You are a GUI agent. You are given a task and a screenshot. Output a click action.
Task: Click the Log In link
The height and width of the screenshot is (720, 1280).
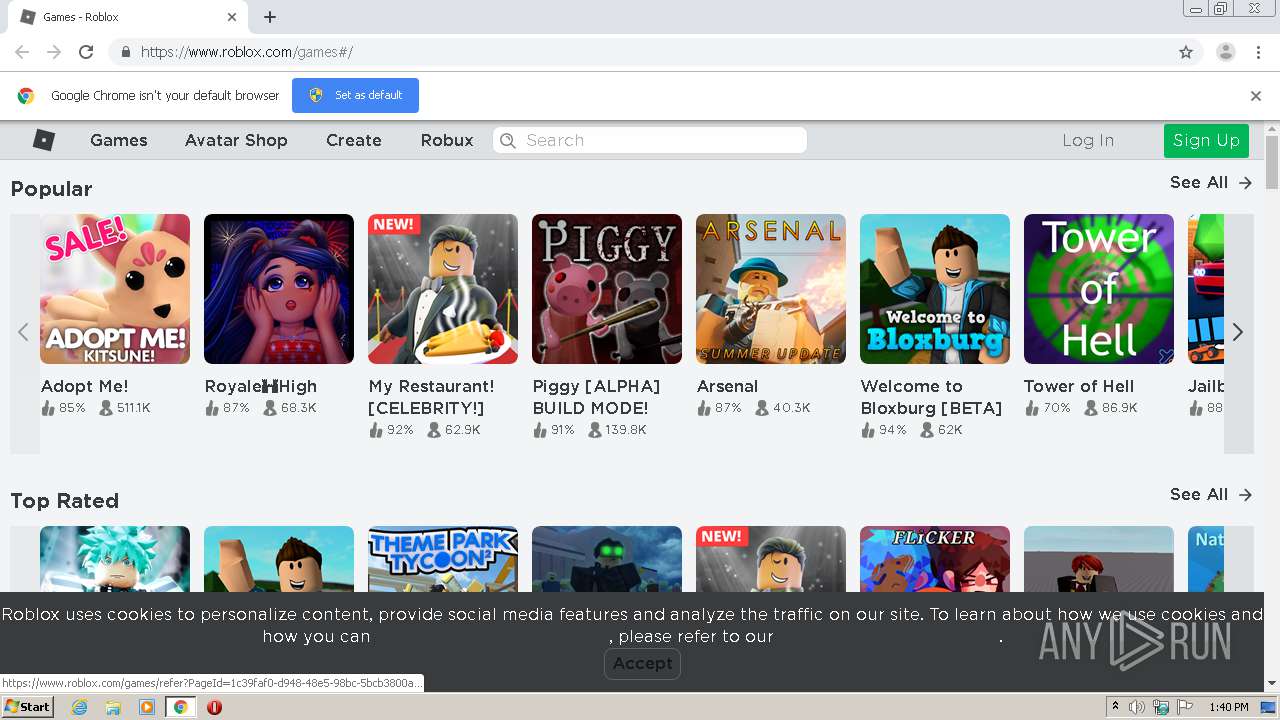1088,140
